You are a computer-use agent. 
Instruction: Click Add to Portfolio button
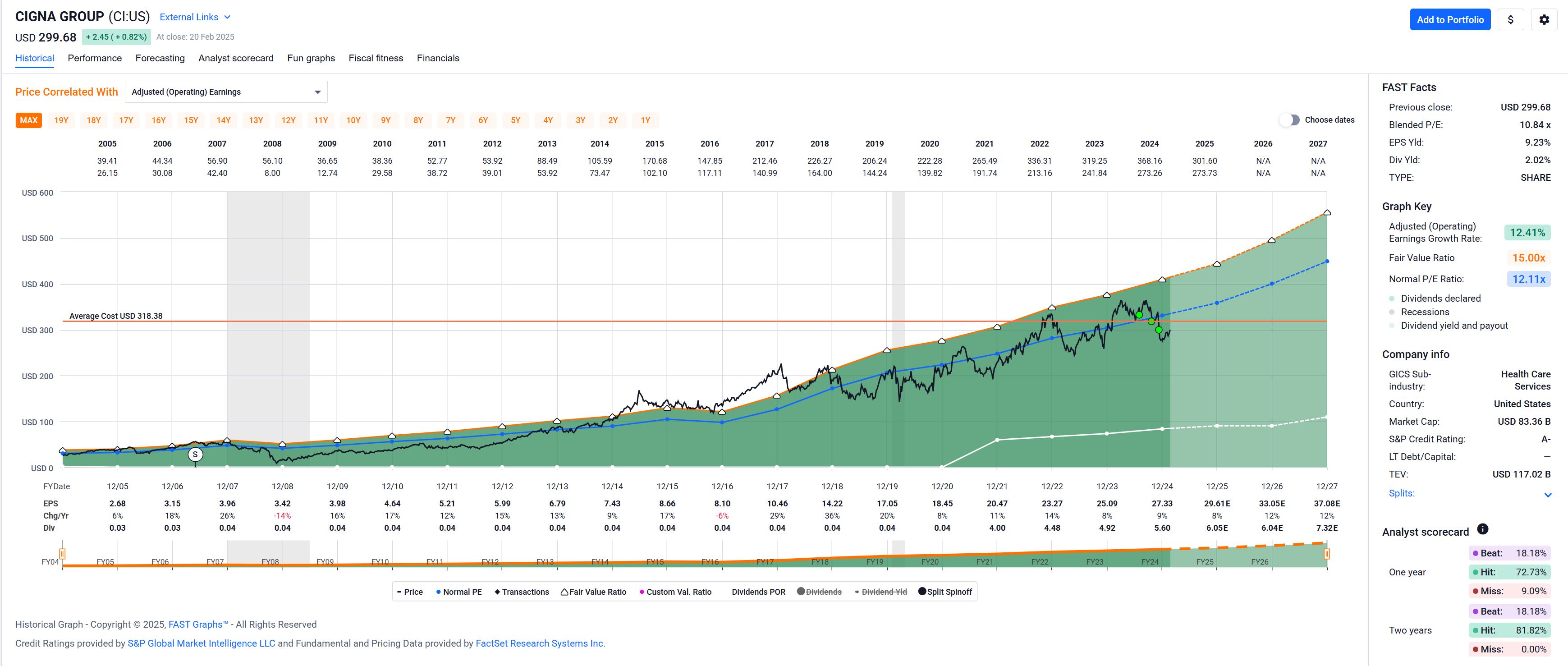1450,19
